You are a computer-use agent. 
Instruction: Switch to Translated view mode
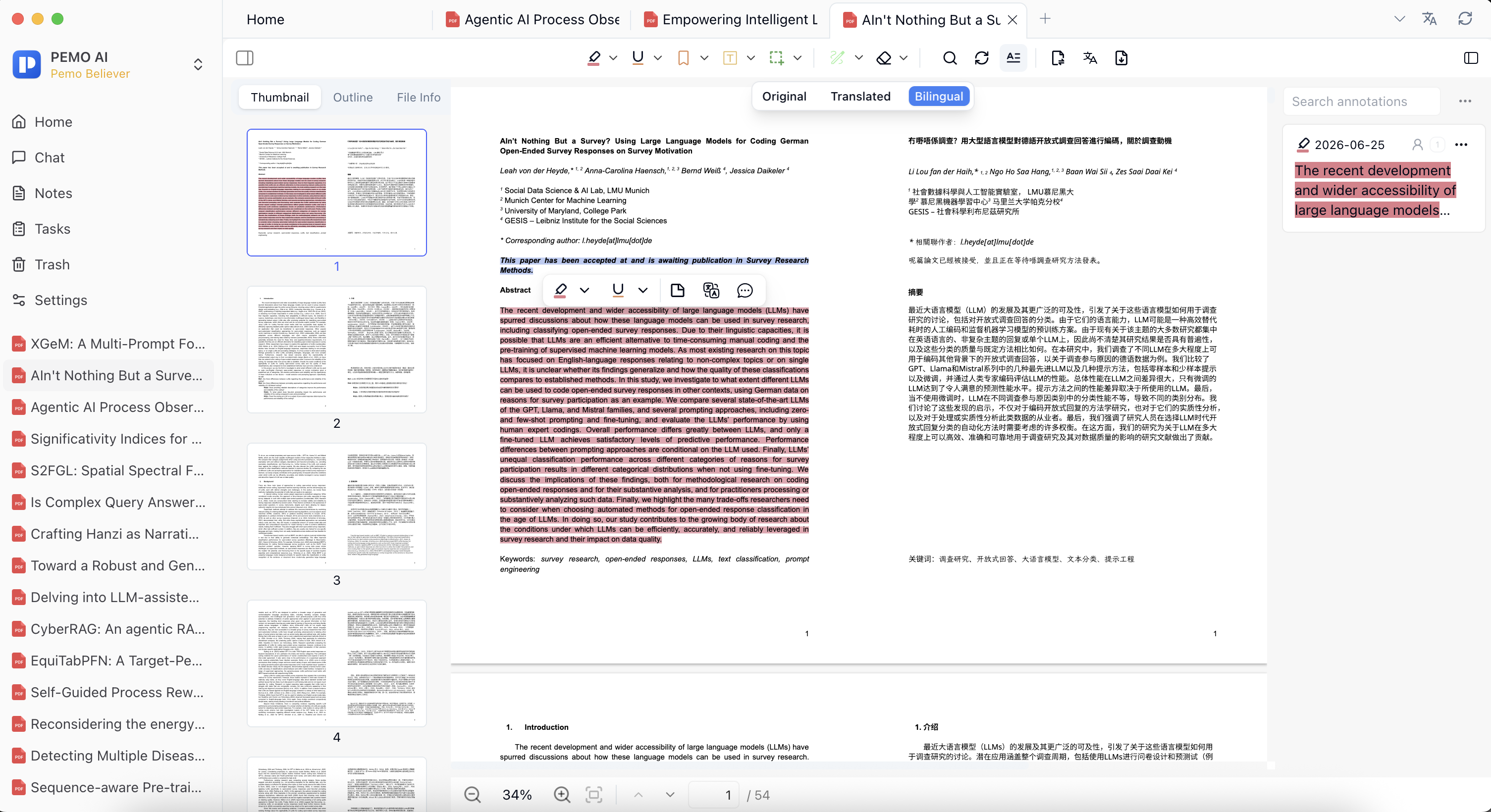(x=861, y=96)
